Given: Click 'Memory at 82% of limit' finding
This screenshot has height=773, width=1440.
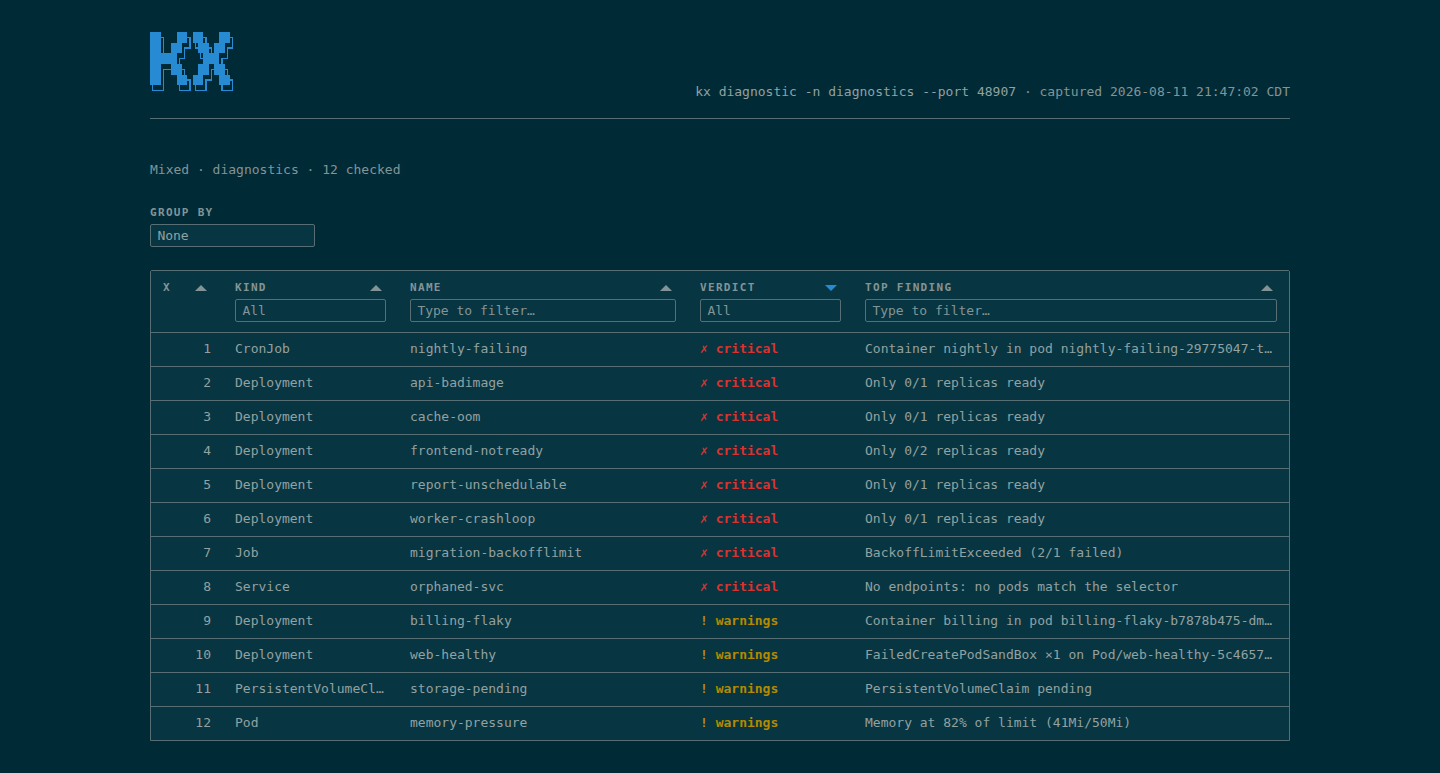Looking at the screenshot, I should pos(998,723).
